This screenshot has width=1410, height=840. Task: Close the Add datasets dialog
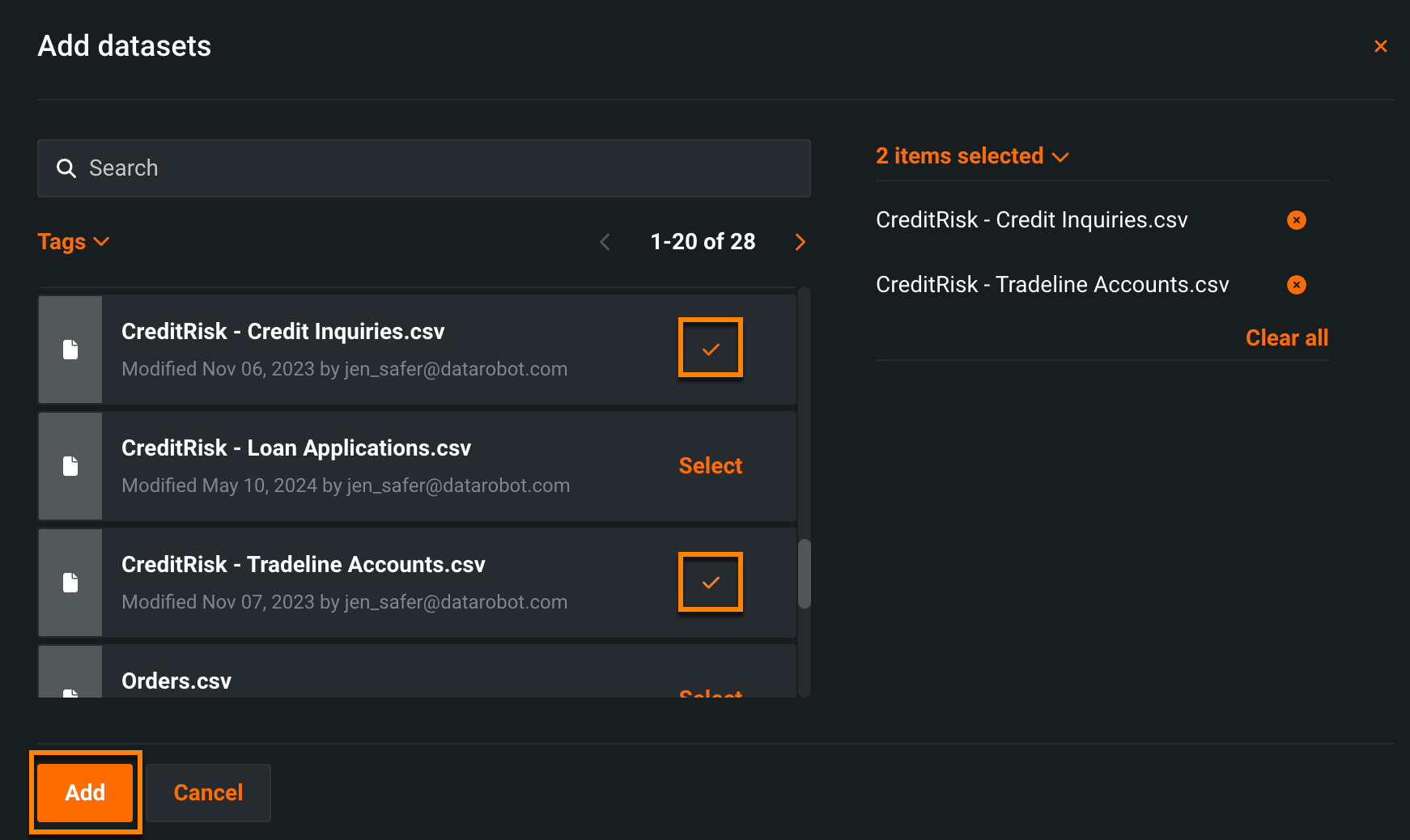tap(1380, 46)
